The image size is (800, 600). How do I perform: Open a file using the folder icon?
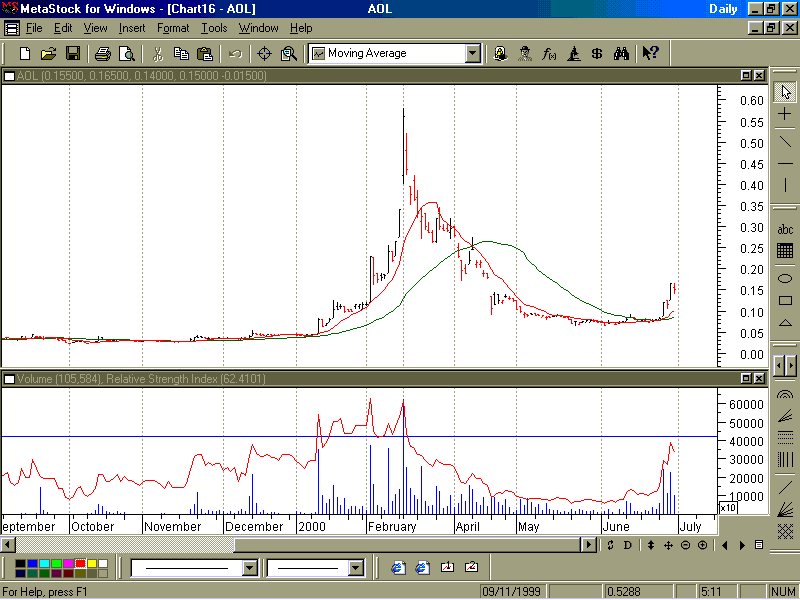tap(48, 54)
